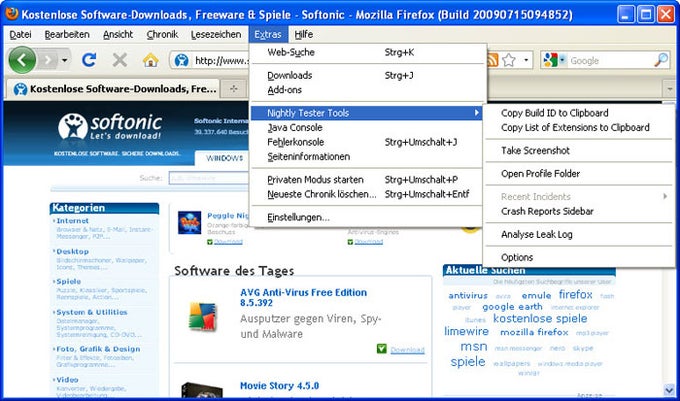Open the Lesezeichen menu
The image size is (680, 401).
[x=216, y=34]
